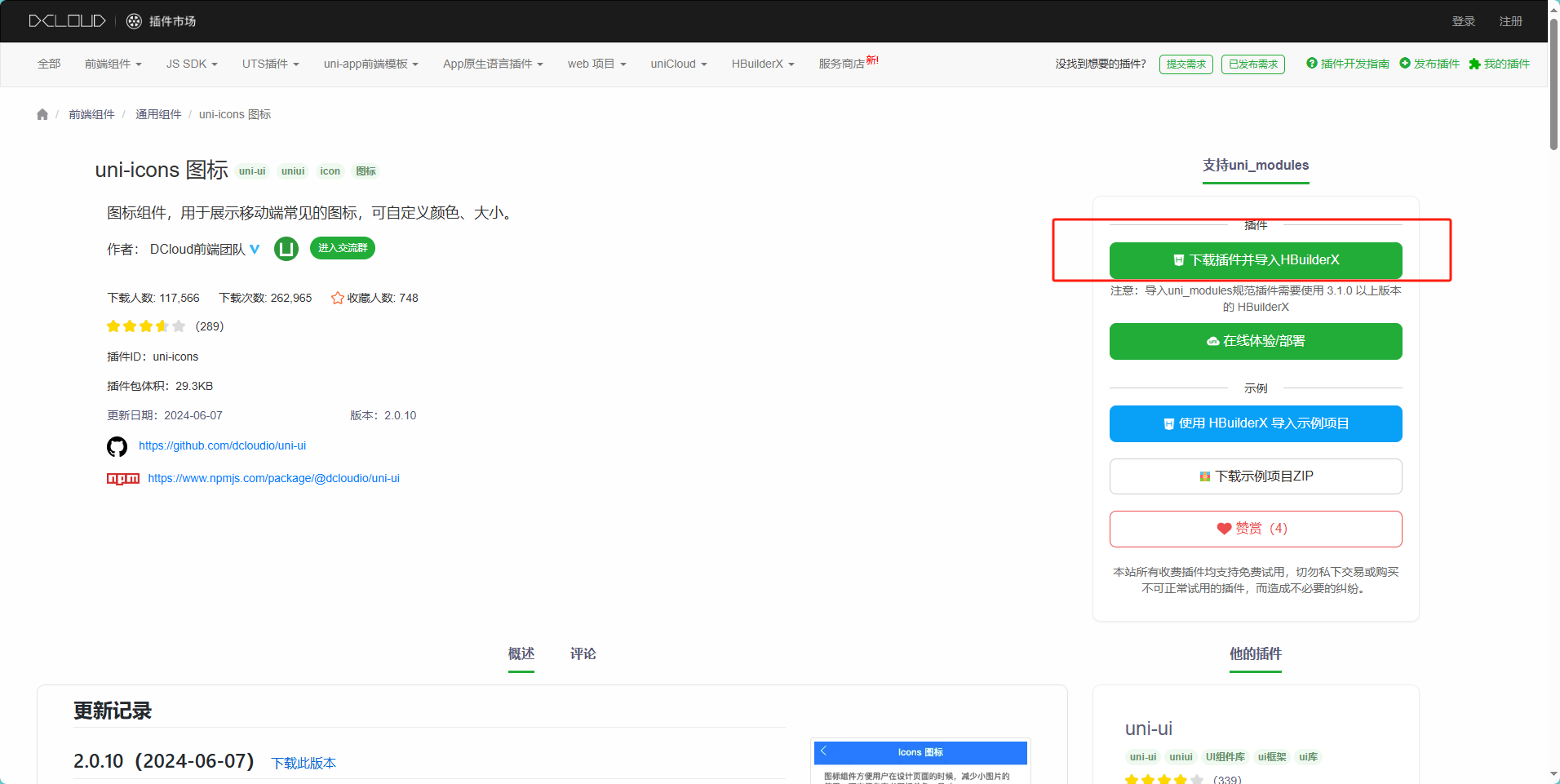Screen dimensions: 1560x784
Task: Click 前端组件 in the breadcrumb
Action: click(91, 114)
